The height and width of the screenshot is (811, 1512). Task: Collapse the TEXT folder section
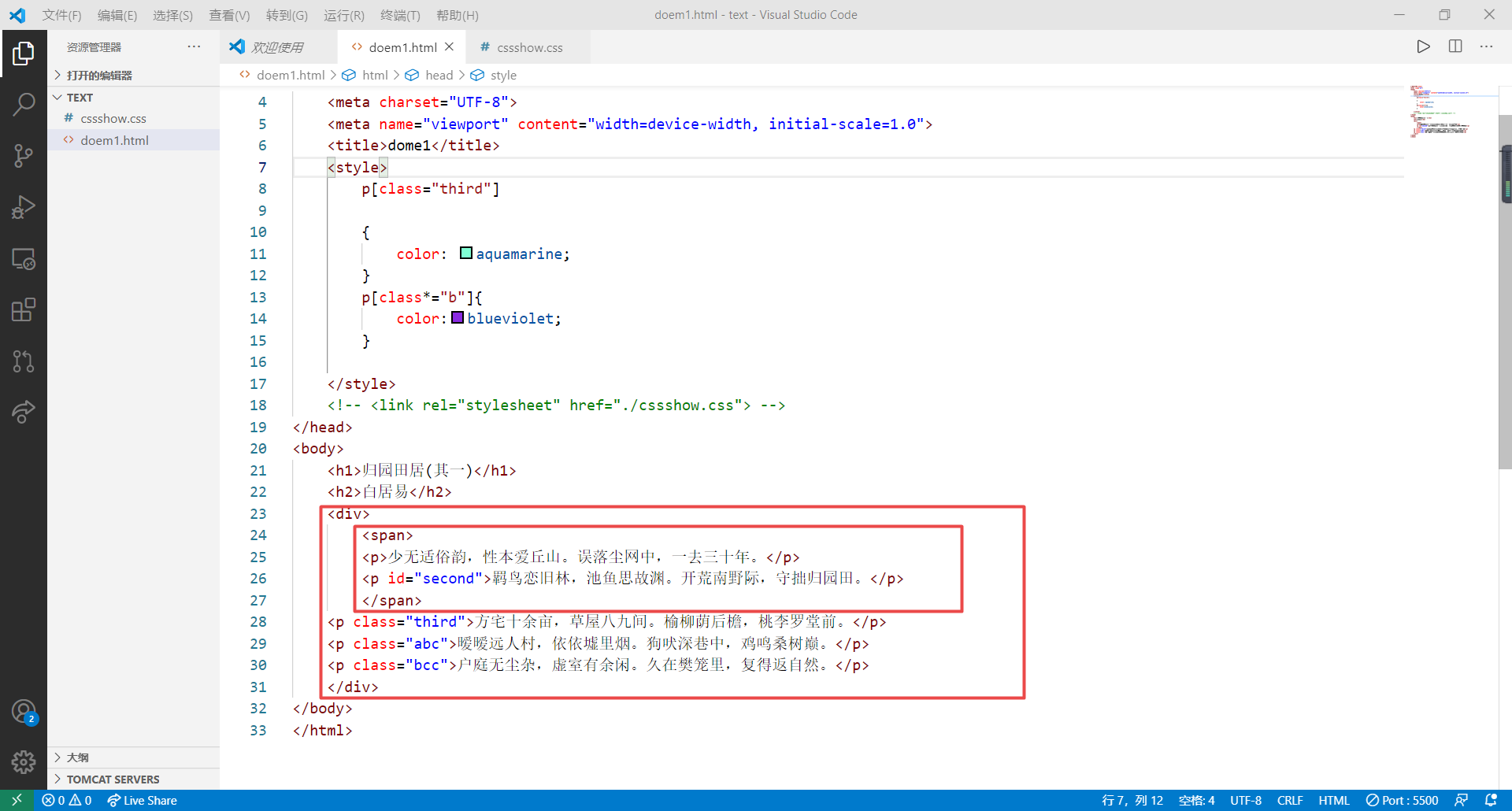[x=134, y=97]
